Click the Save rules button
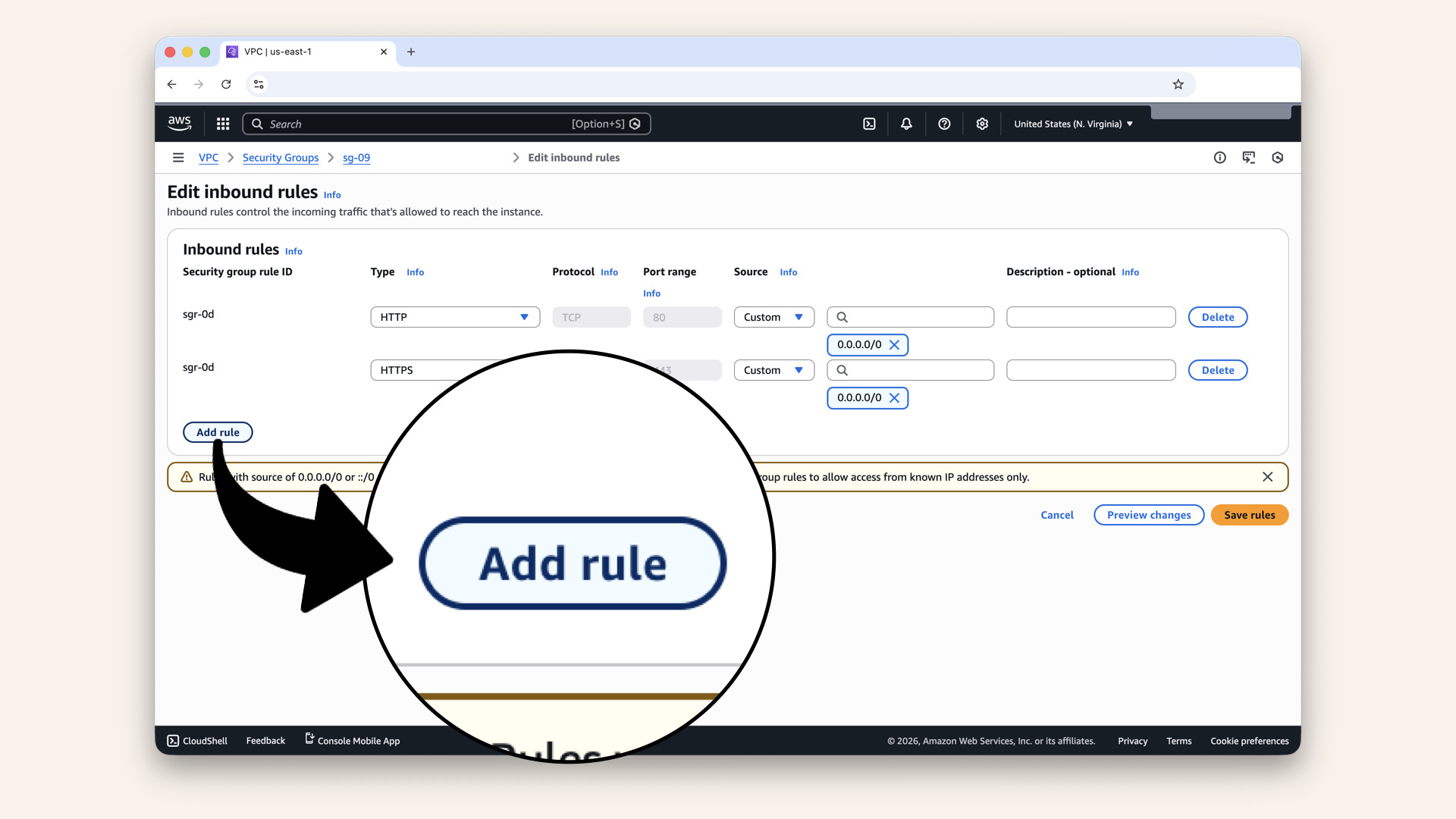 point(1249,515)
